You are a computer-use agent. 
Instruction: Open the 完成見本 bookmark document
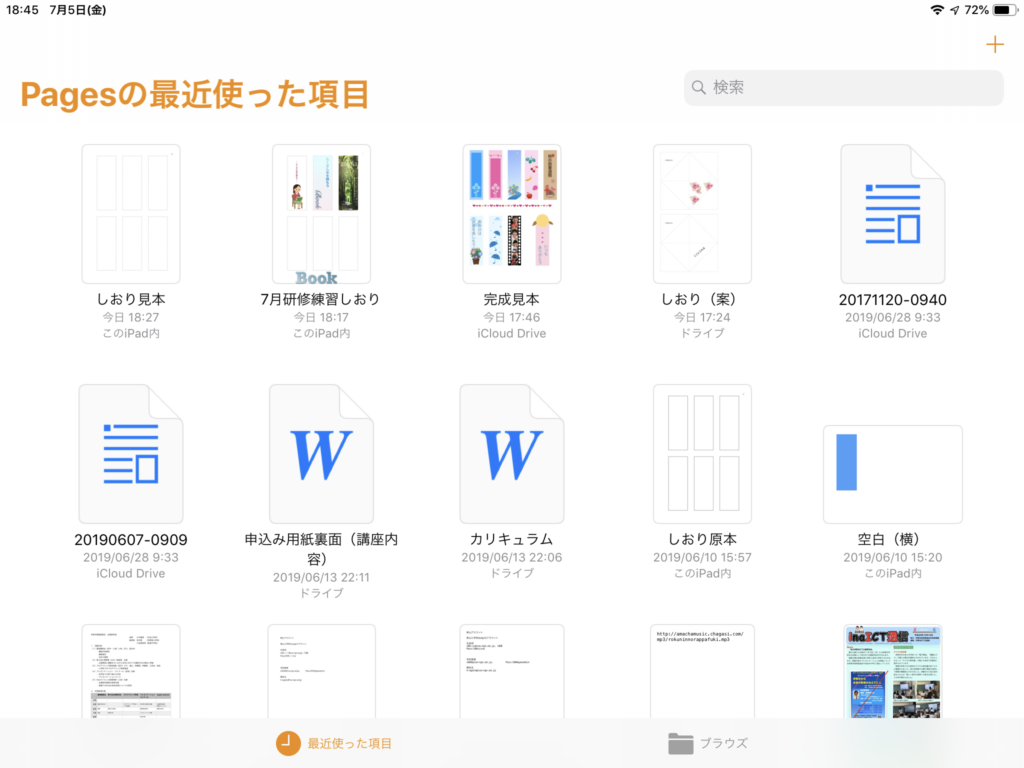click(x=512, y=214)
